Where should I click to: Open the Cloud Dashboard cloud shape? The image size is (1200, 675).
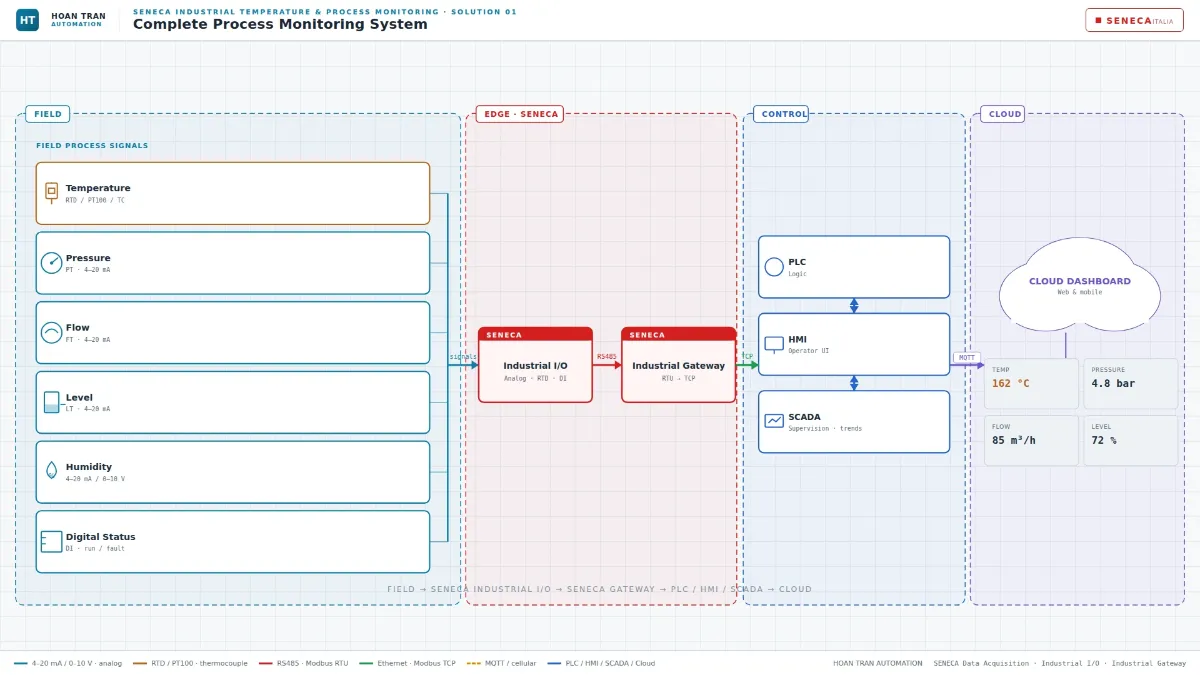(x=1080, y=286)
